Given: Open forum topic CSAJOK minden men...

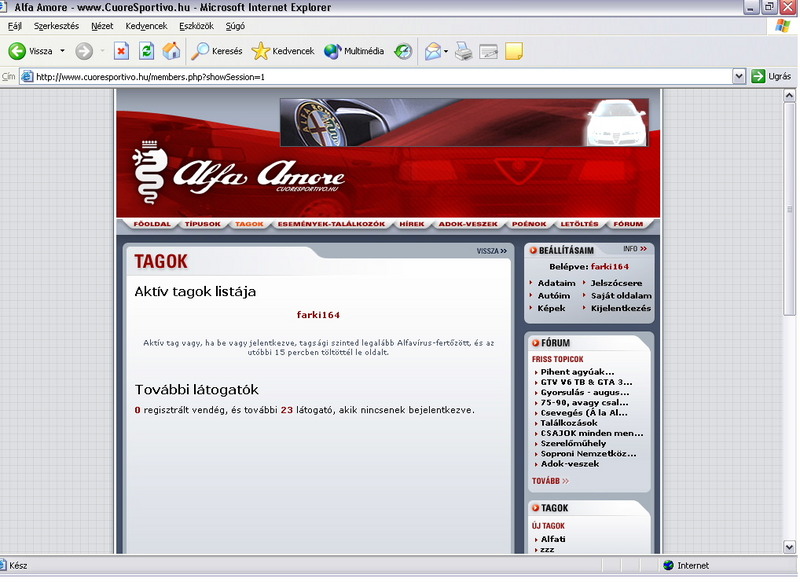Looking at the screenshot, I should (592, 433).
